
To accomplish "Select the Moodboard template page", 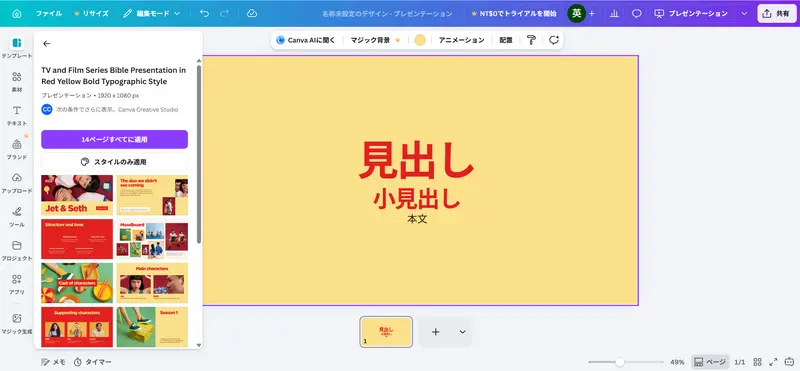I will coord(152,239).
